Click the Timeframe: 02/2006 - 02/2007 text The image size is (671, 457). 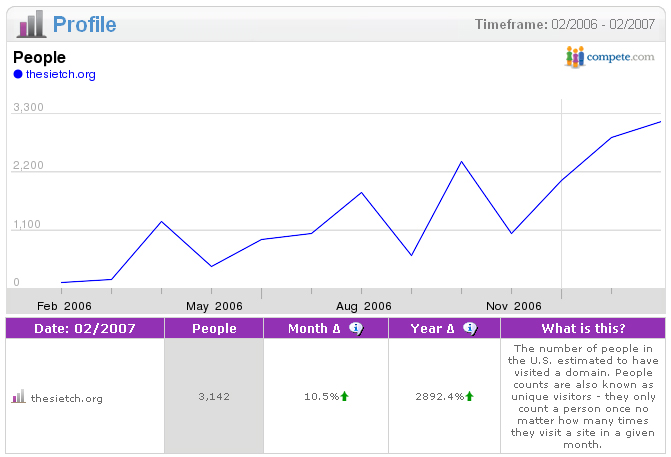[565, 24]
